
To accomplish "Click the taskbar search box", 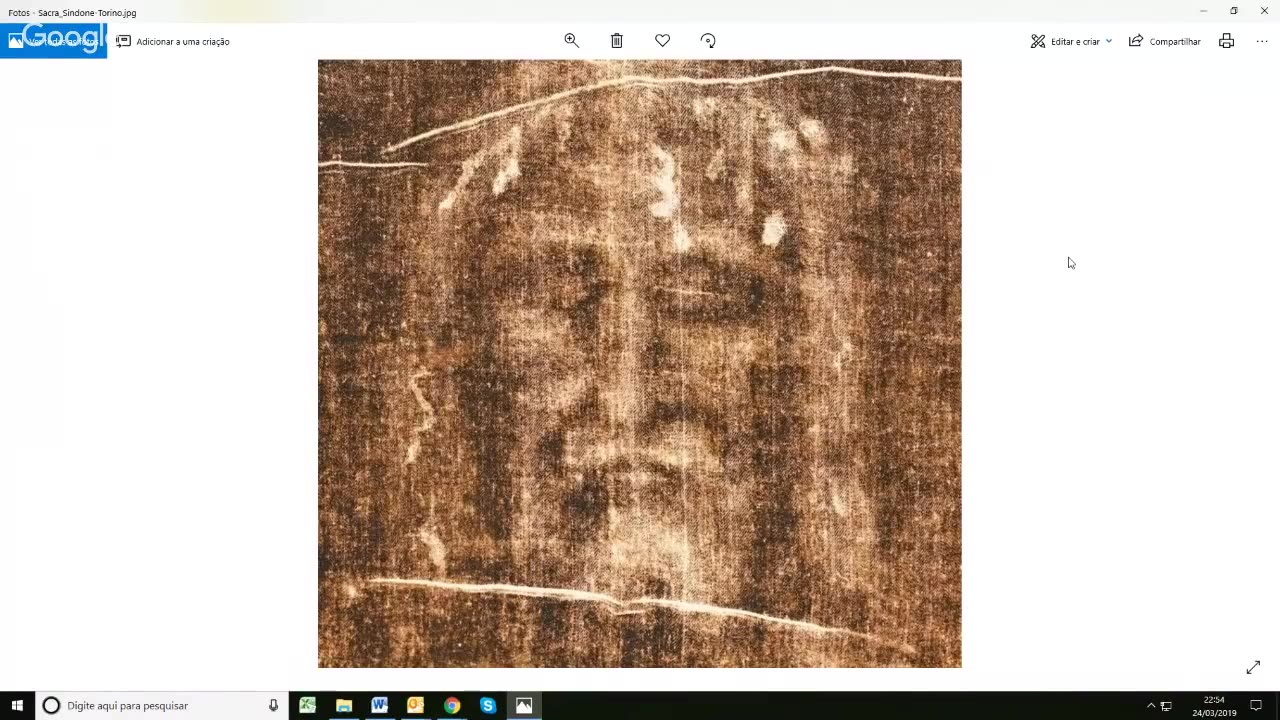I will [x=160, y=705].
